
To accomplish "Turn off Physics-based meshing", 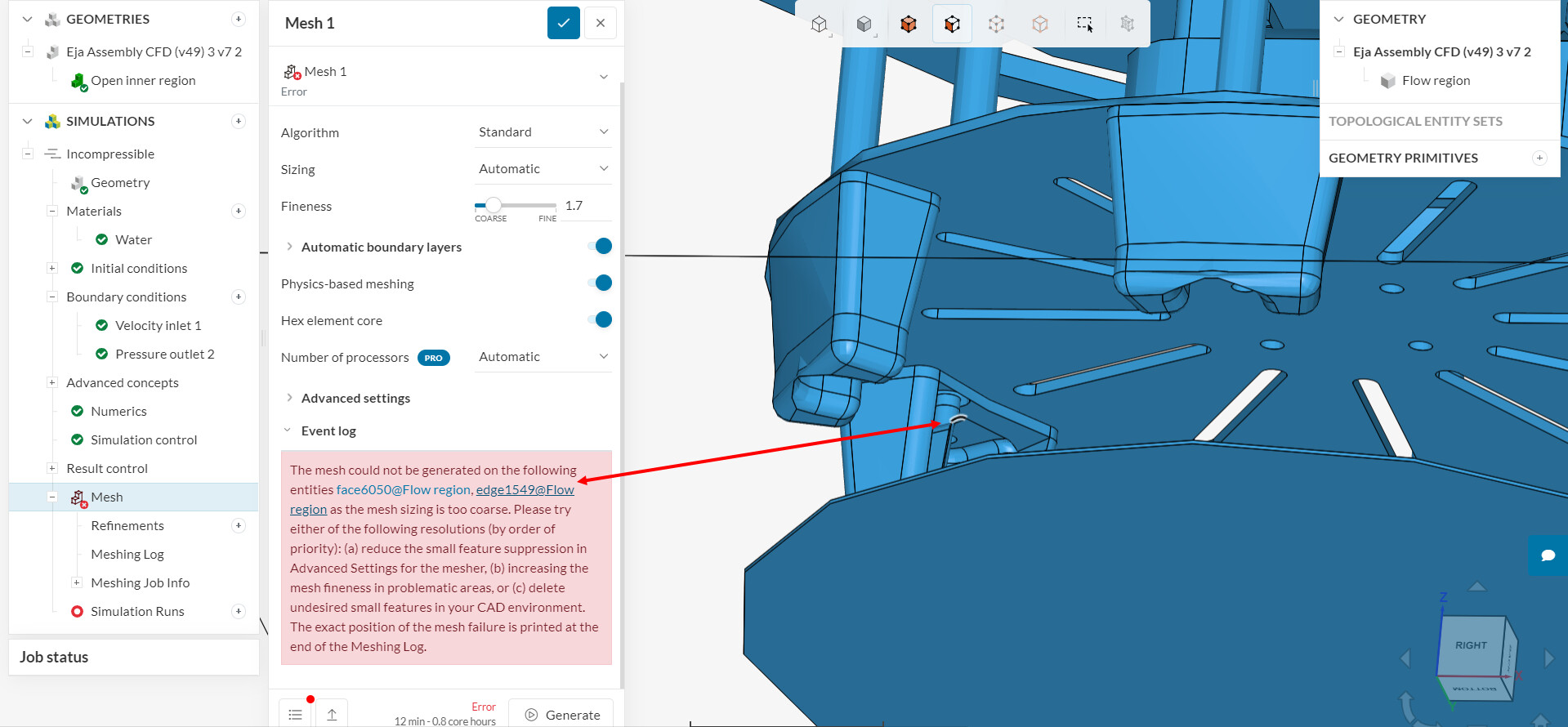I will 600,283.
